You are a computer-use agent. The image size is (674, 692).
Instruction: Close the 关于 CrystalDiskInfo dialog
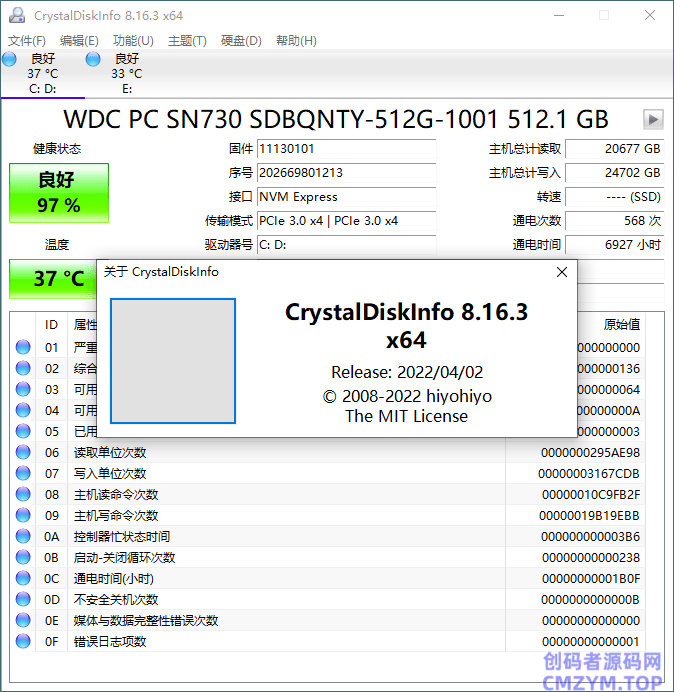[x=562, y=272]
